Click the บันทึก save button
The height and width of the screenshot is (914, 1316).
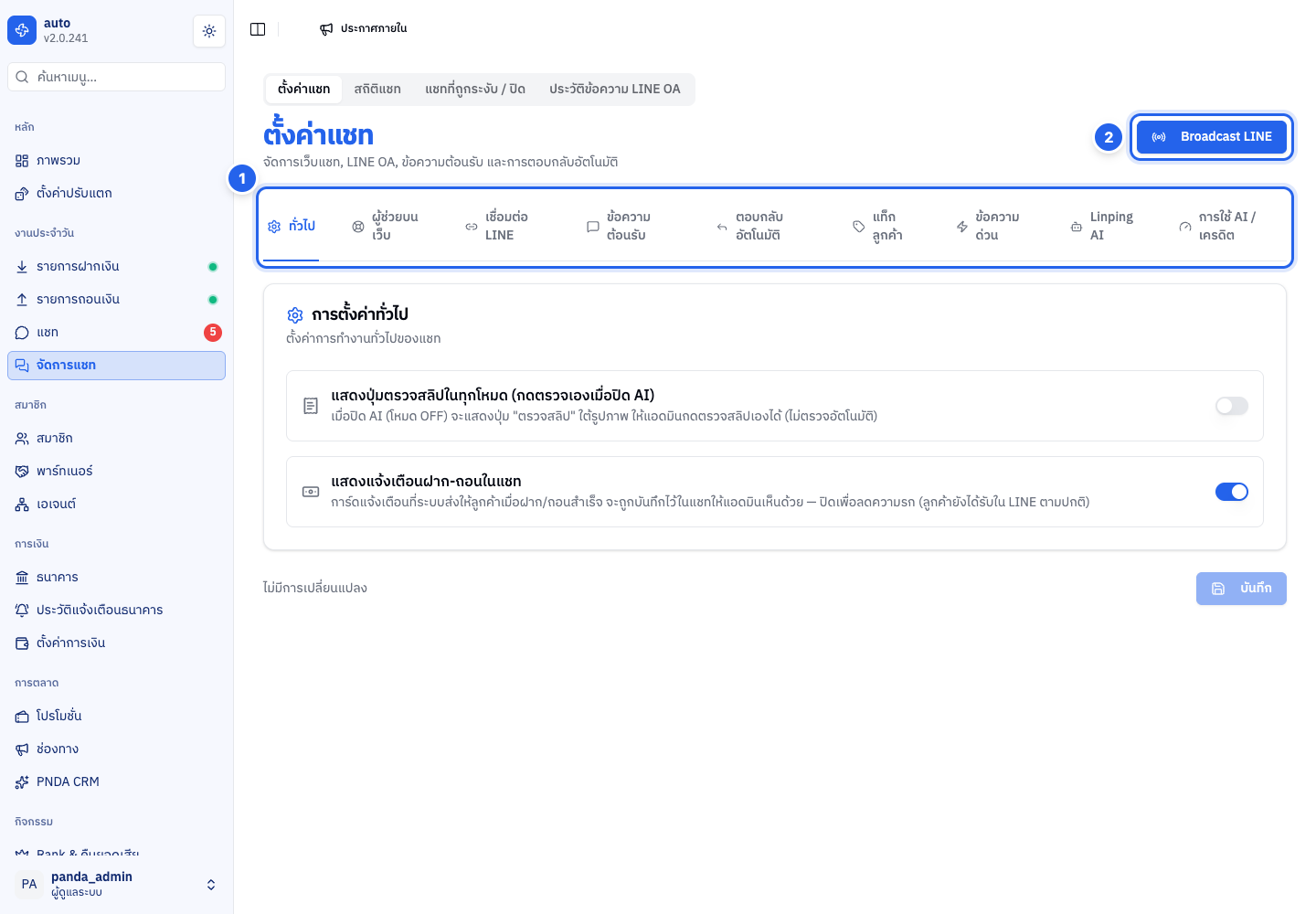tap(1241, 589)
